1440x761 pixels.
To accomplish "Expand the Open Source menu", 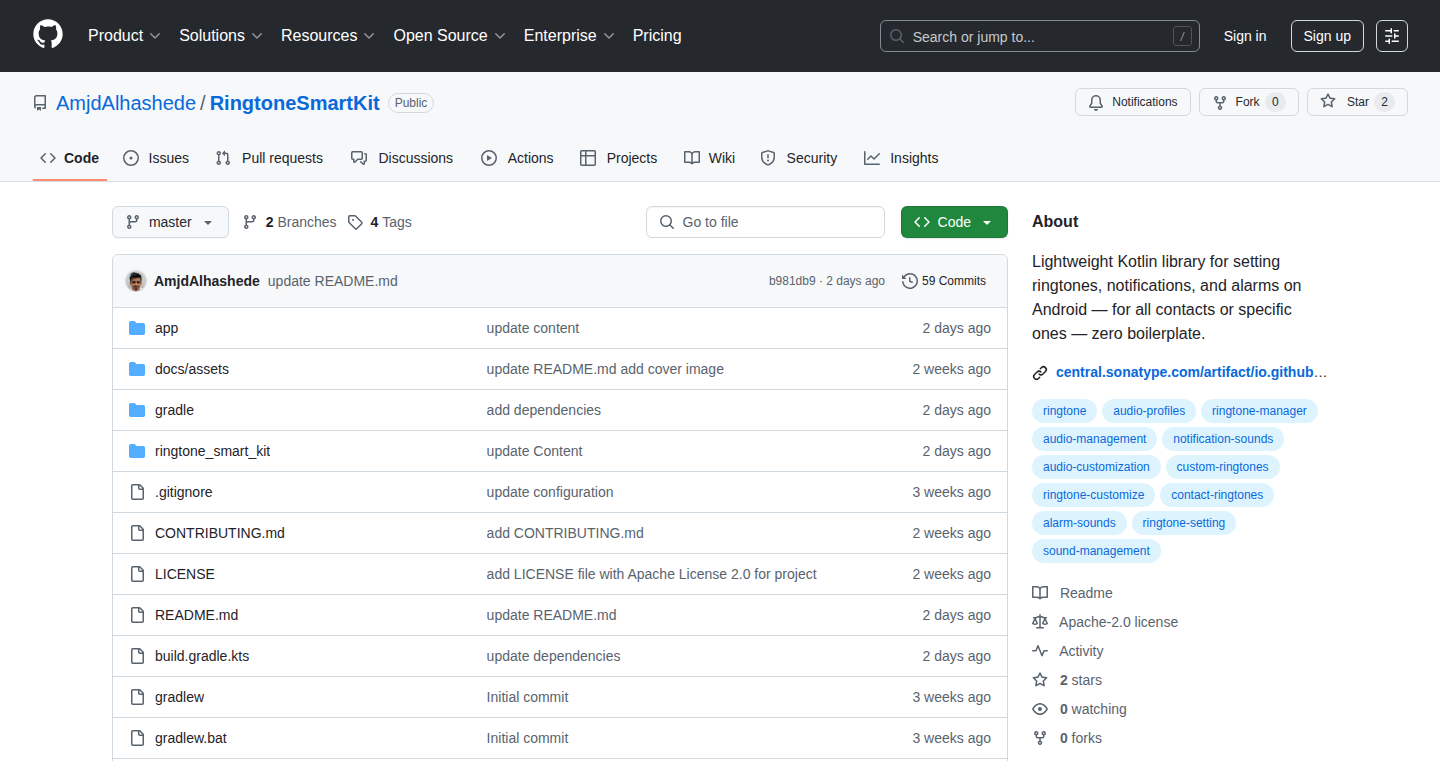I will [449, 36].
